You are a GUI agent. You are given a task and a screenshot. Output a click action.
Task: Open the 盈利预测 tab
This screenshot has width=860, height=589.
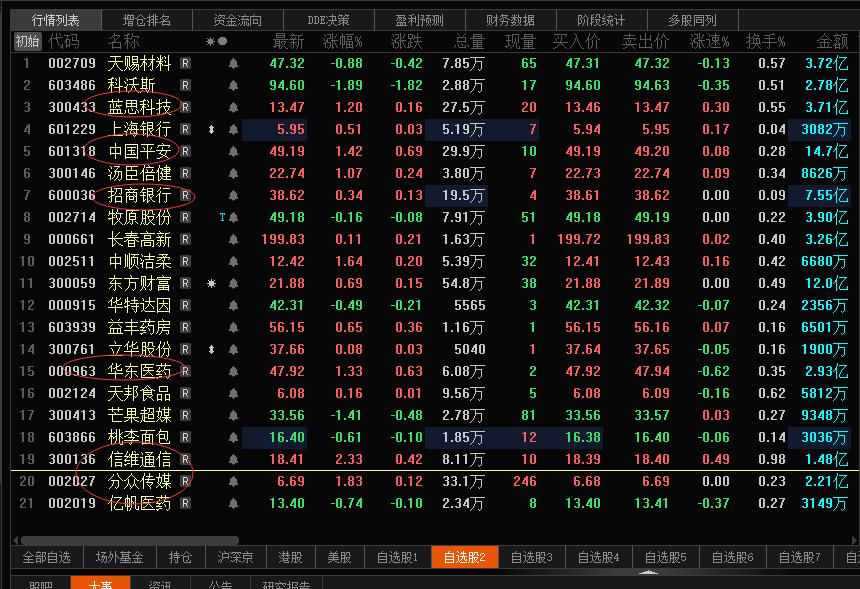(x=420, y=20)
